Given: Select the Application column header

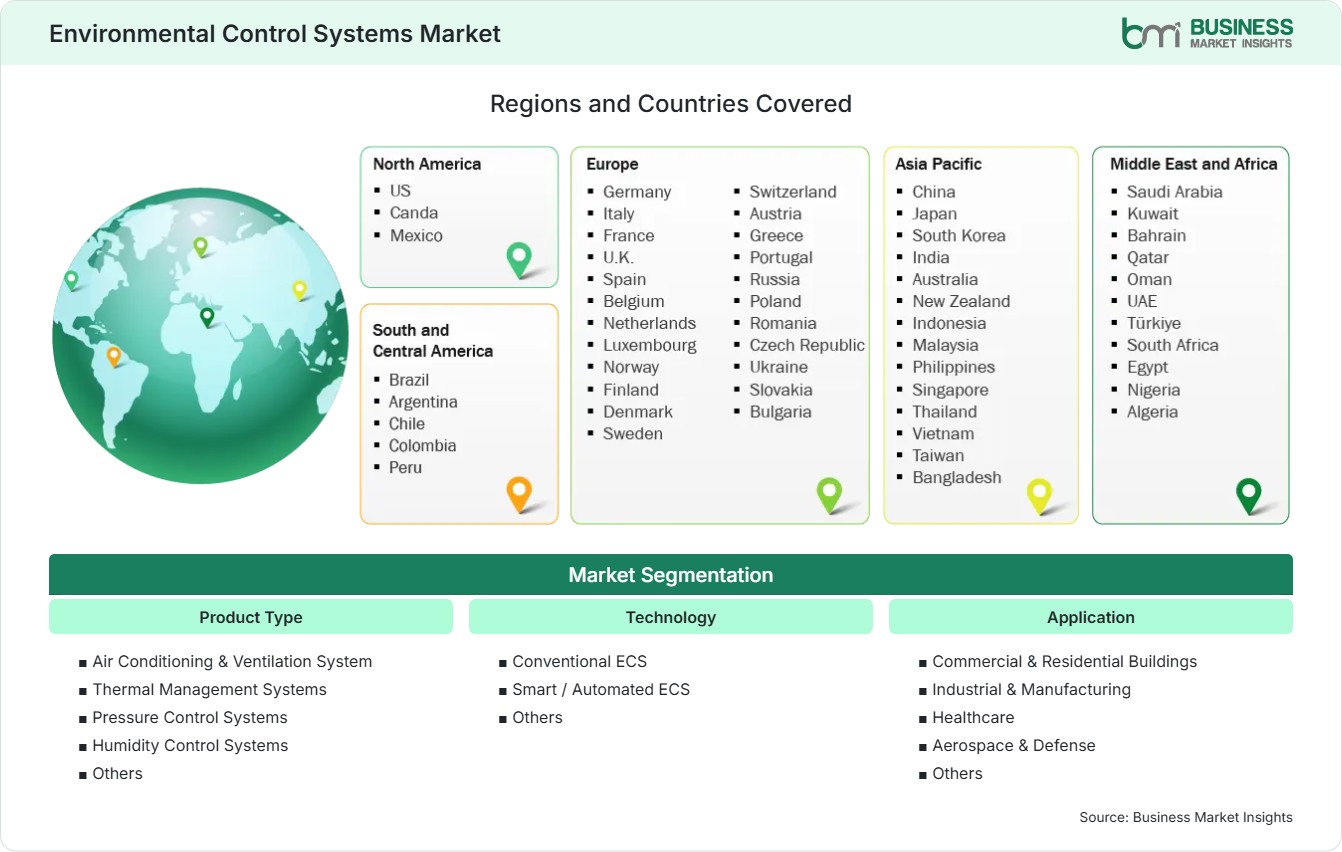Looking at the screenshot, I should (1091, 617).
